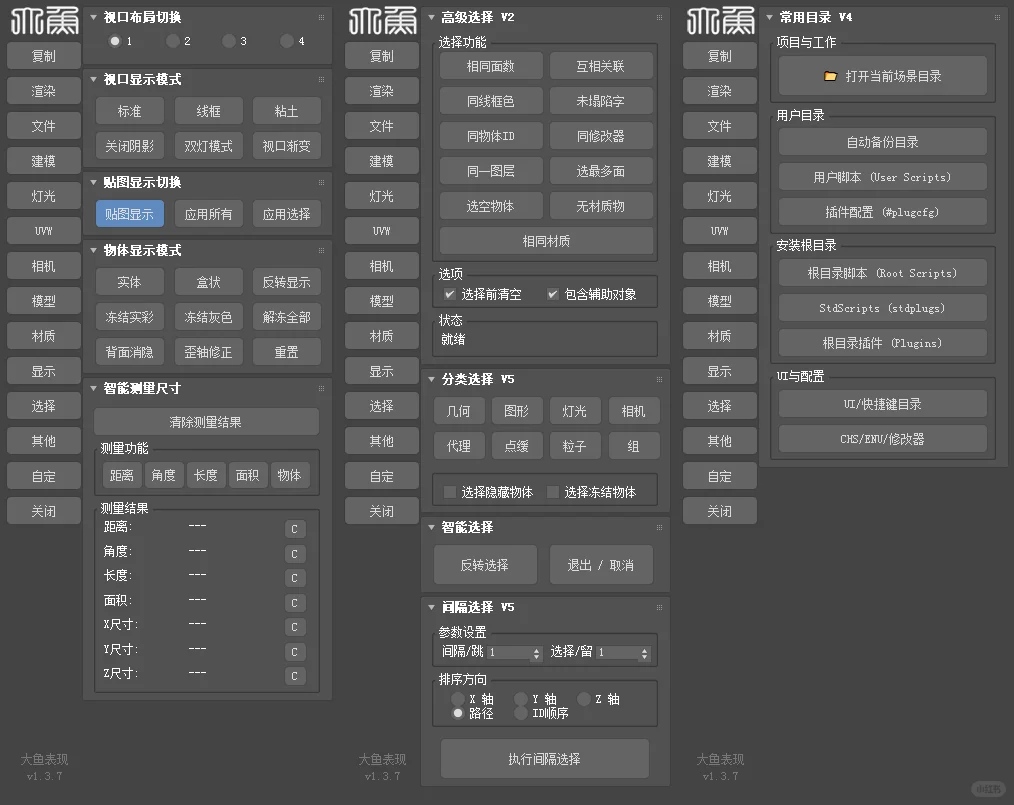Collapse the 高级选择 V2 panel
Screen dimensions: 1014x805
click(430, 15)
